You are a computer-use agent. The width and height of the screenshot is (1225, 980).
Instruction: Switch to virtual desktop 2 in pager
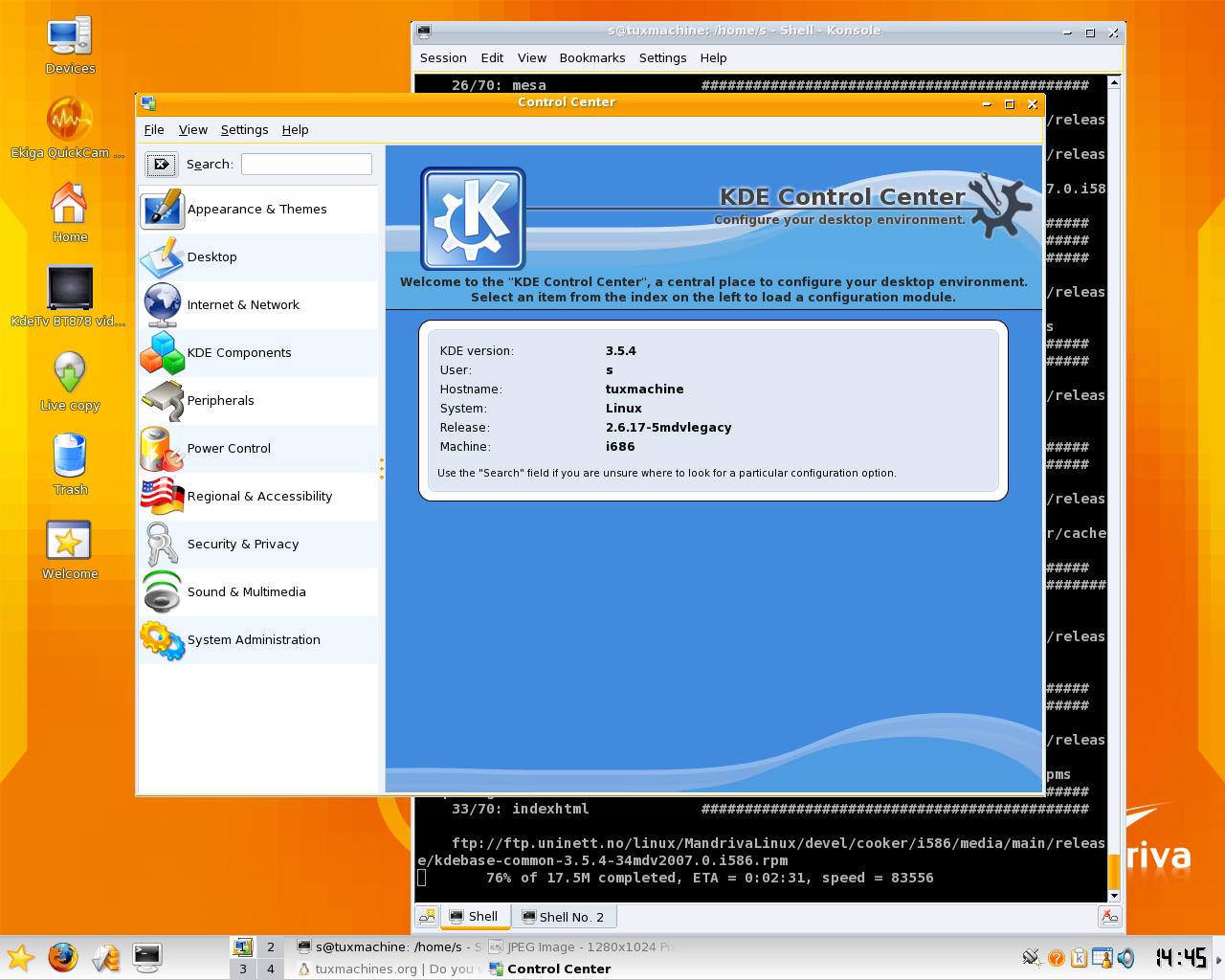[271, 947]
